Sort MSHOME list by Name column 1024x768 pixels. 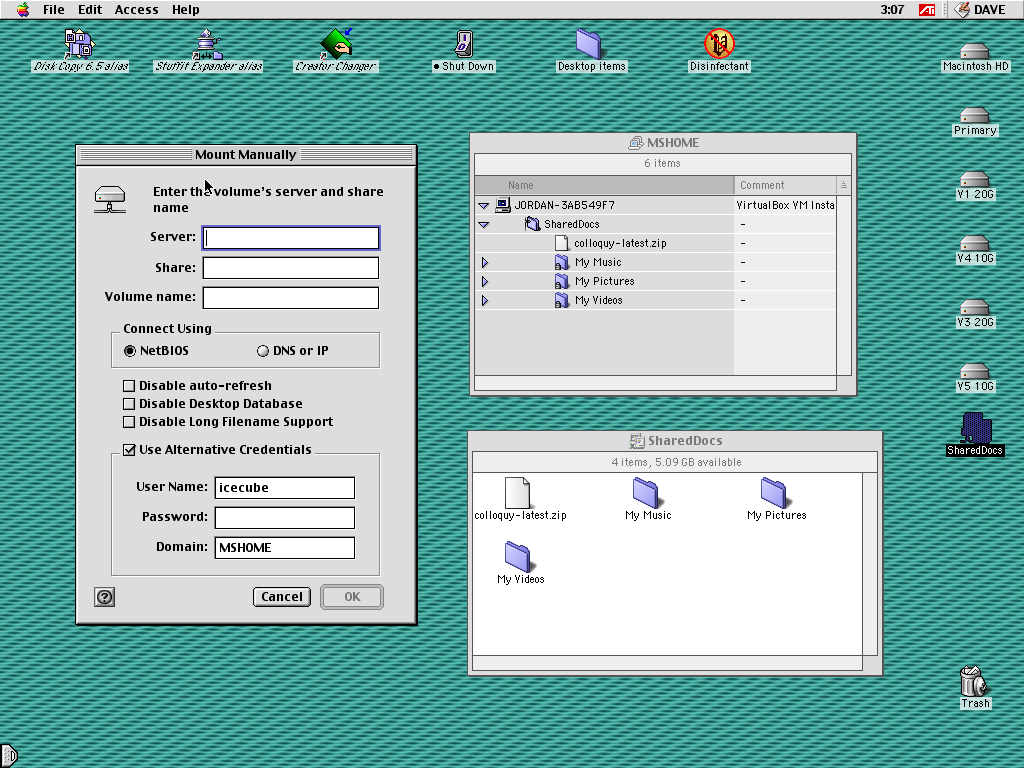pyautogui.click(x=604, y=185)
